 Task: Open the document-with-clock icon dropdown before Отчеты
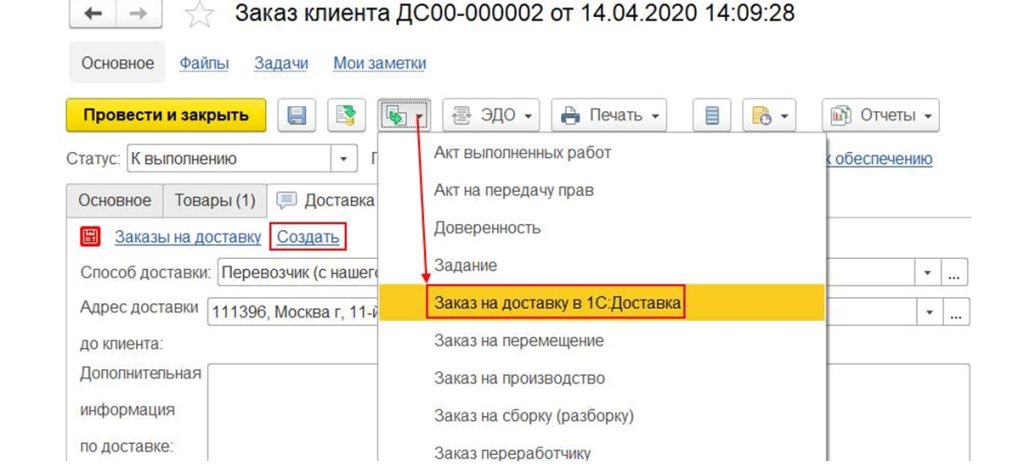click(x=768, y=115)
